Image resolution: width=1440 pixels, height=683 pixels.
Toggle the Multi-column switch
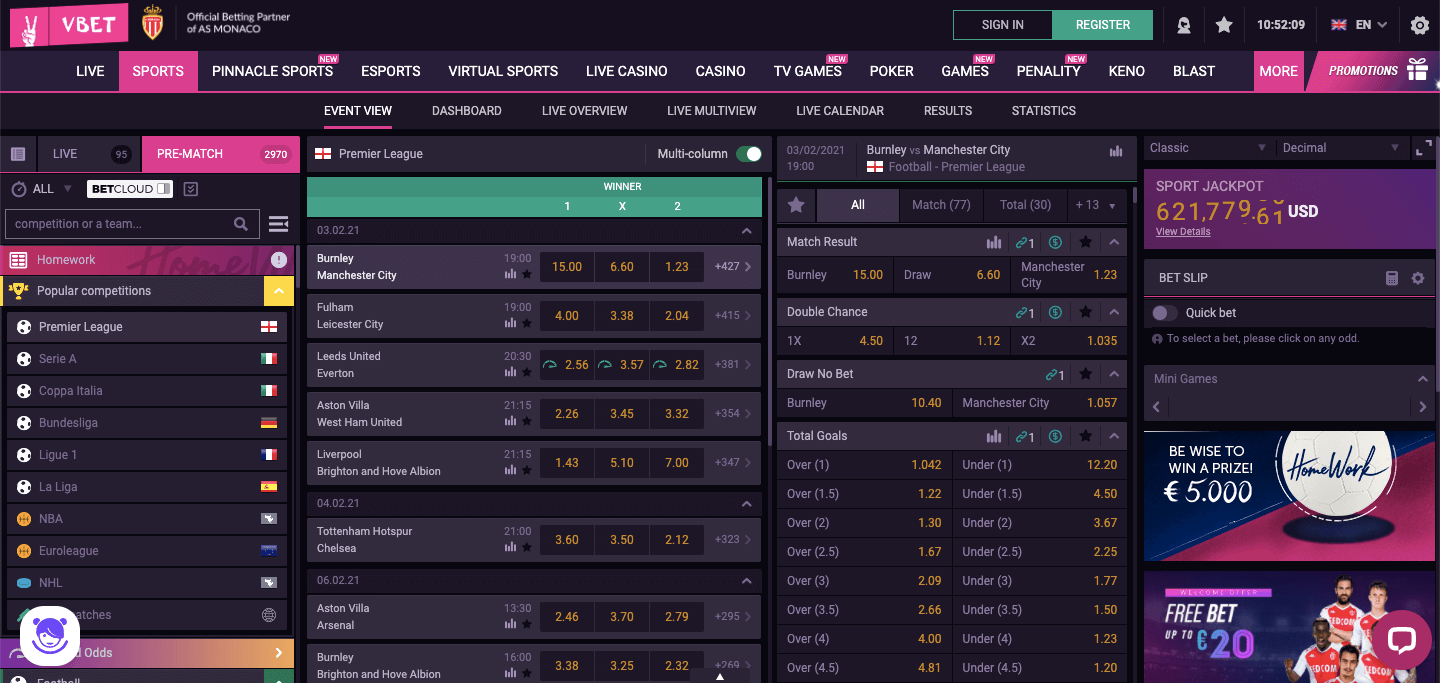pyautogui.click(x=748, y=154)
